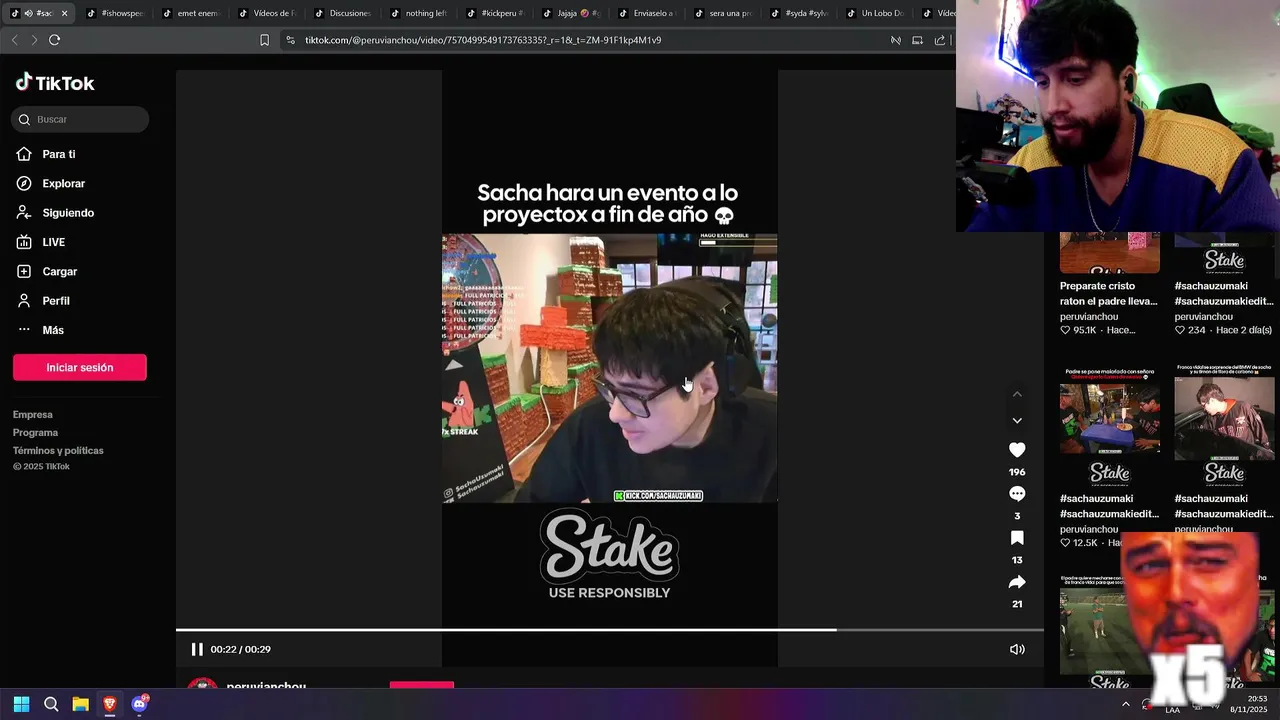Switch to the Un Lobo Do tab
The image size is (1280, 720).
[x=876, y=13]
